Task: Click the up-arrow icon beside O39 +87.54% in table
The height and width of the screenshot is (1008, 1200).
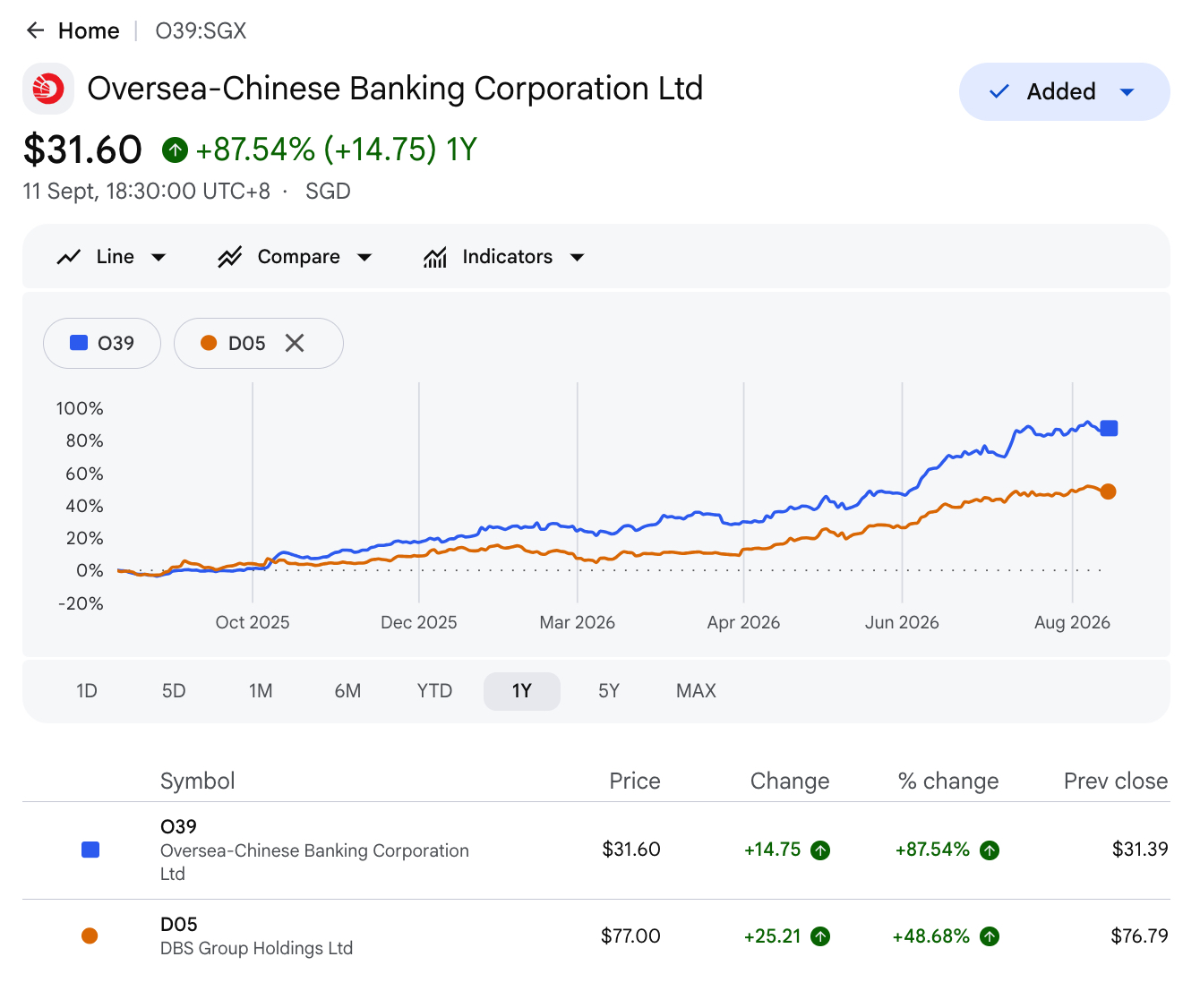Action: click(x=990, y=850)
